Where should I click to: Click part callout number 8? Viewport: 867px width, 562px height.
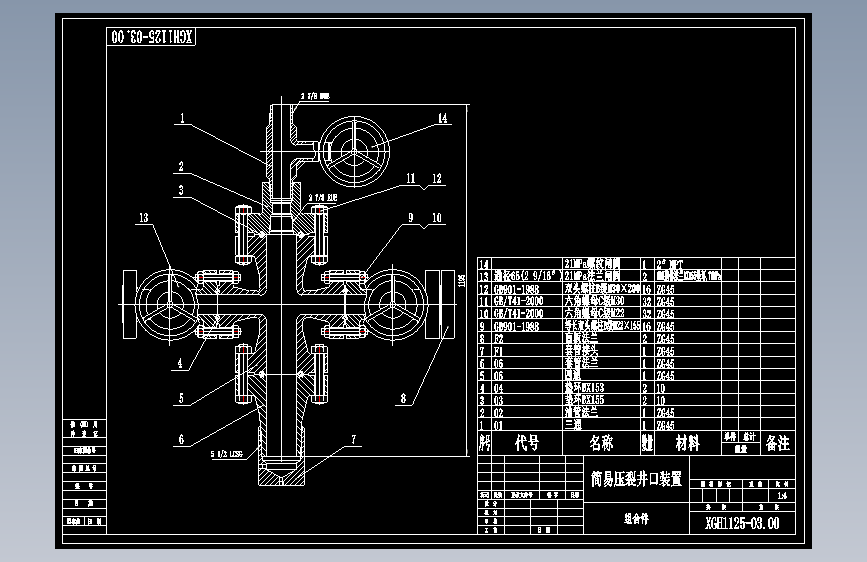(404, 398)
